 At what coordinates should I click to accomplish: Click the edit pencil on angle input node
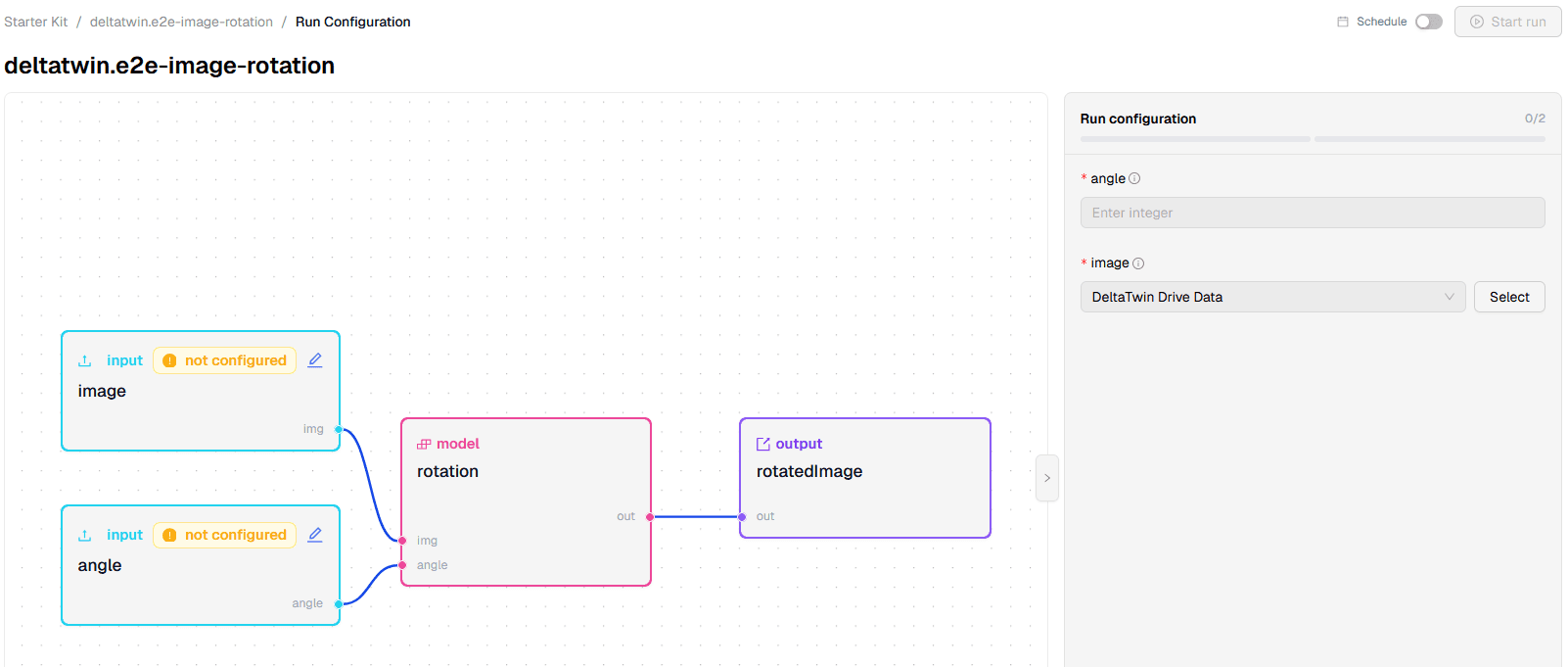pos(315,535)
